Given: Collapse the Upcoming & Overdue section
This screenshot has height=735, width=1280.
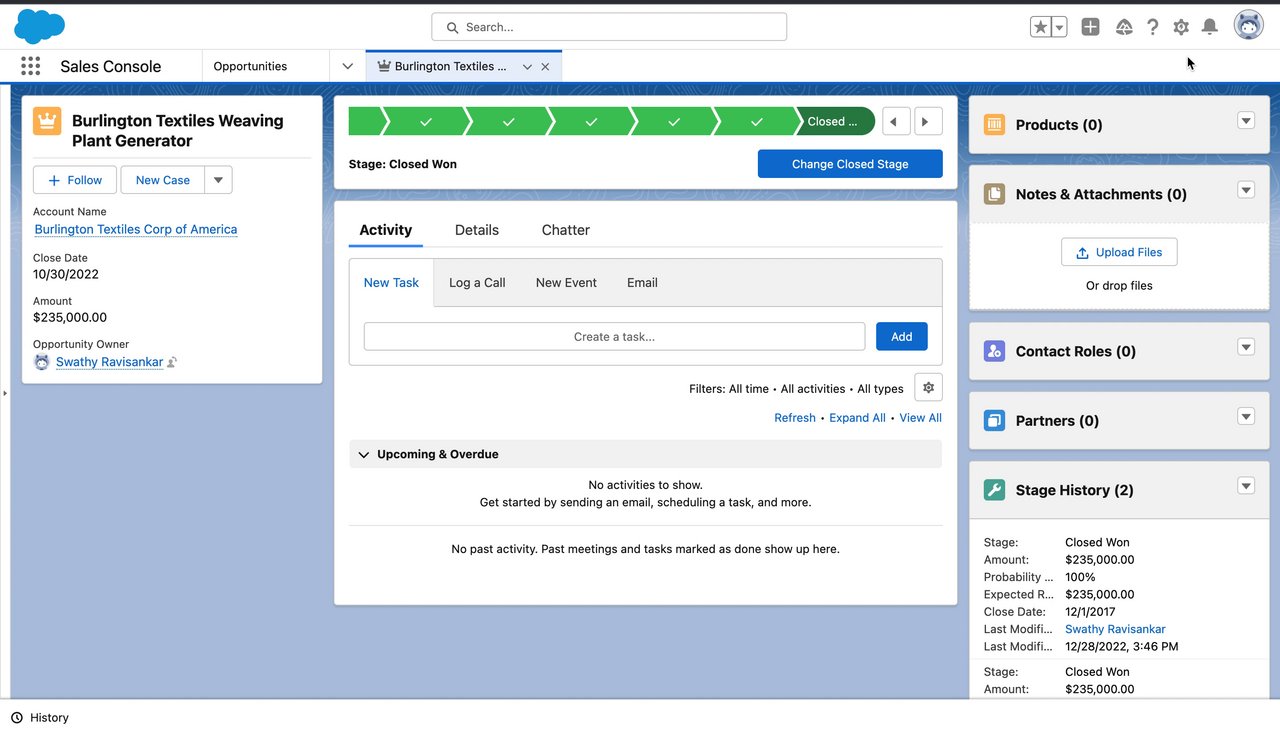Looking at the screenshot, I should point(364,454).
